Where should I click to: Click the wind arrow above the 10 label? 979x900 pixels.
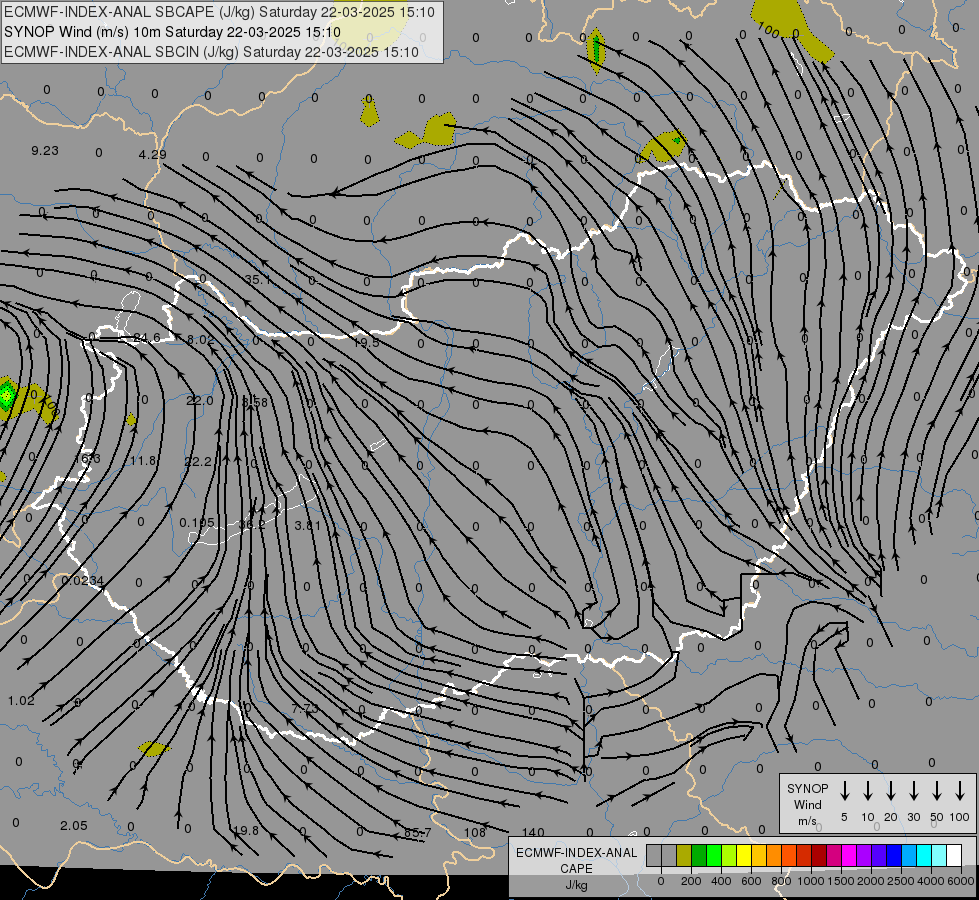pos(868,791)
